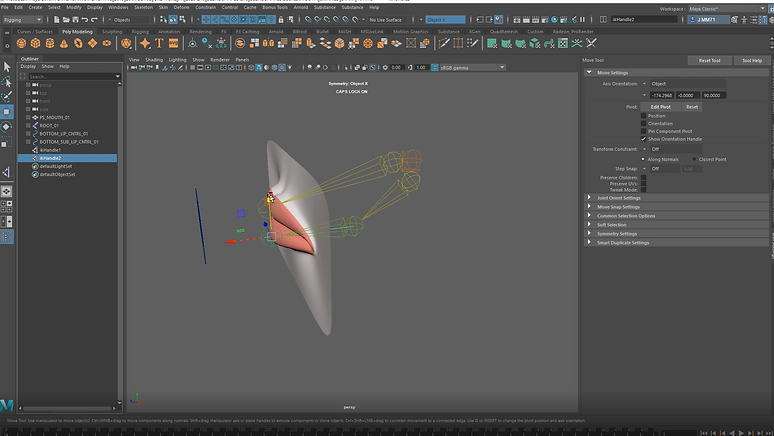
Task: Uncheck Show Orientation Handle
Action: (643, 139)
